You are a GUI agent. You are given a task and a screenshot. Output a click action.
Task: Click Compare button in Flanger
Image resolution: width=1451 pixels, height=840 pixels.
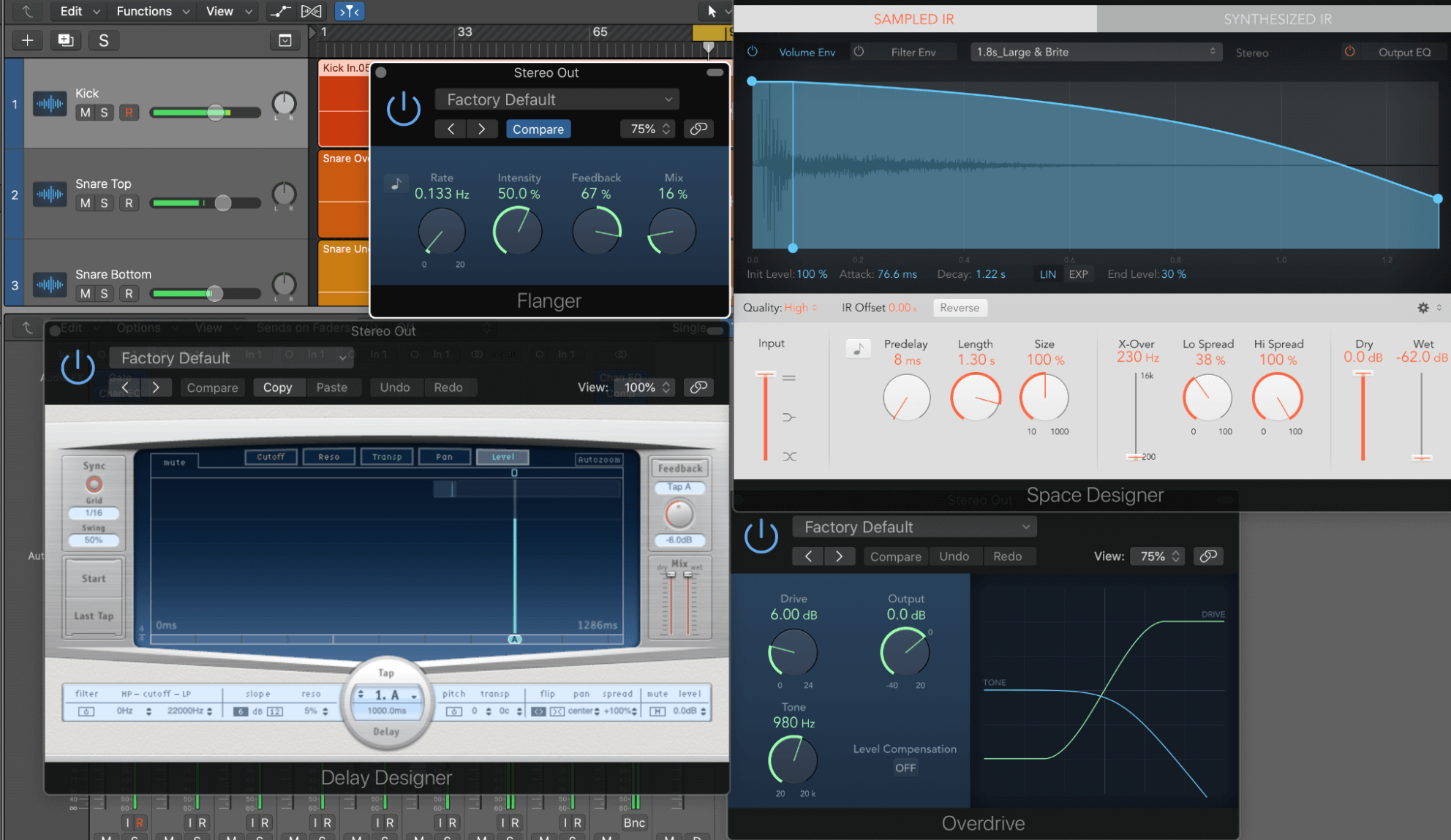pyautogui.click(x=538, y=129)
